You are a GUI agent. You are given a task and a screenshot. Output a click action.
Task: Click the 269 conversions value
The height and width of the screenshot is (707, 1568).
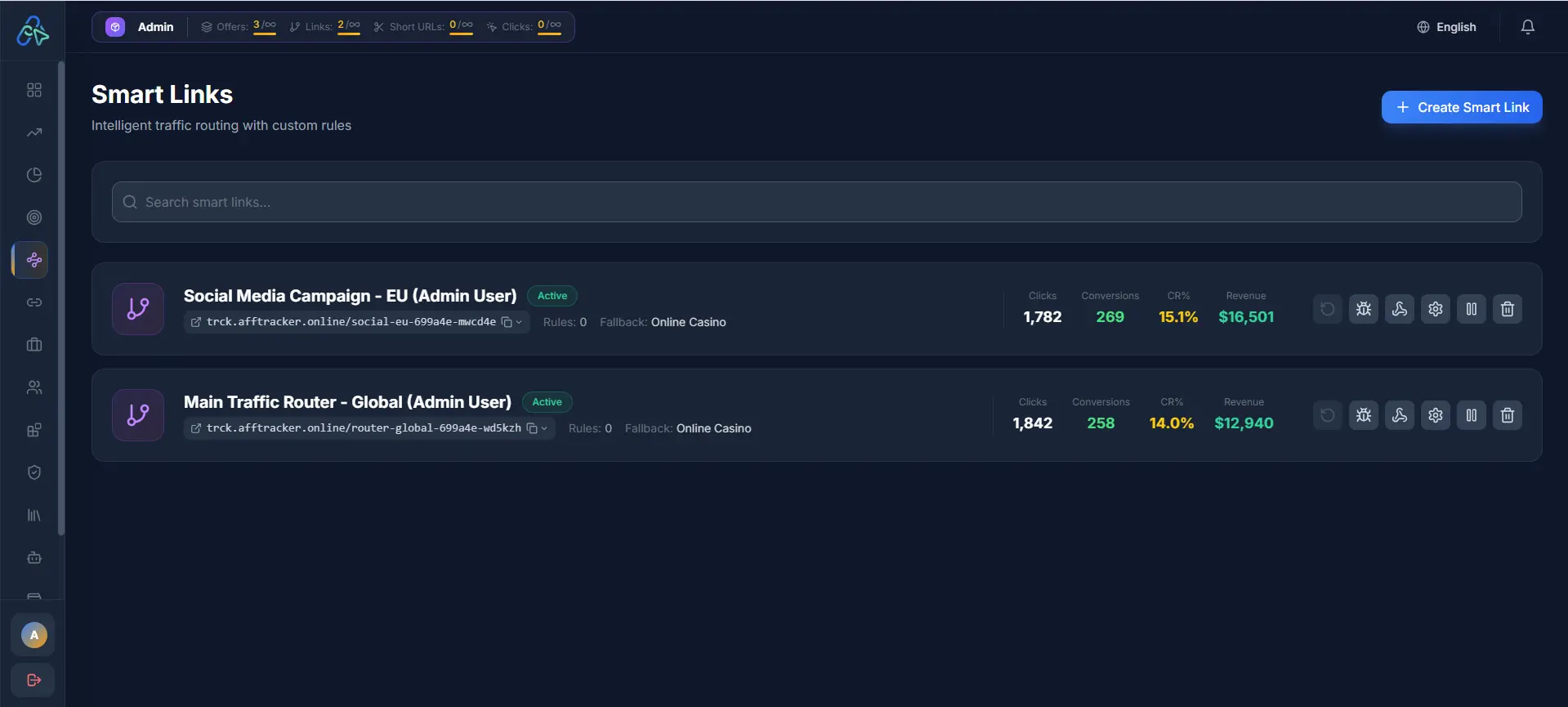(1110, 317)
